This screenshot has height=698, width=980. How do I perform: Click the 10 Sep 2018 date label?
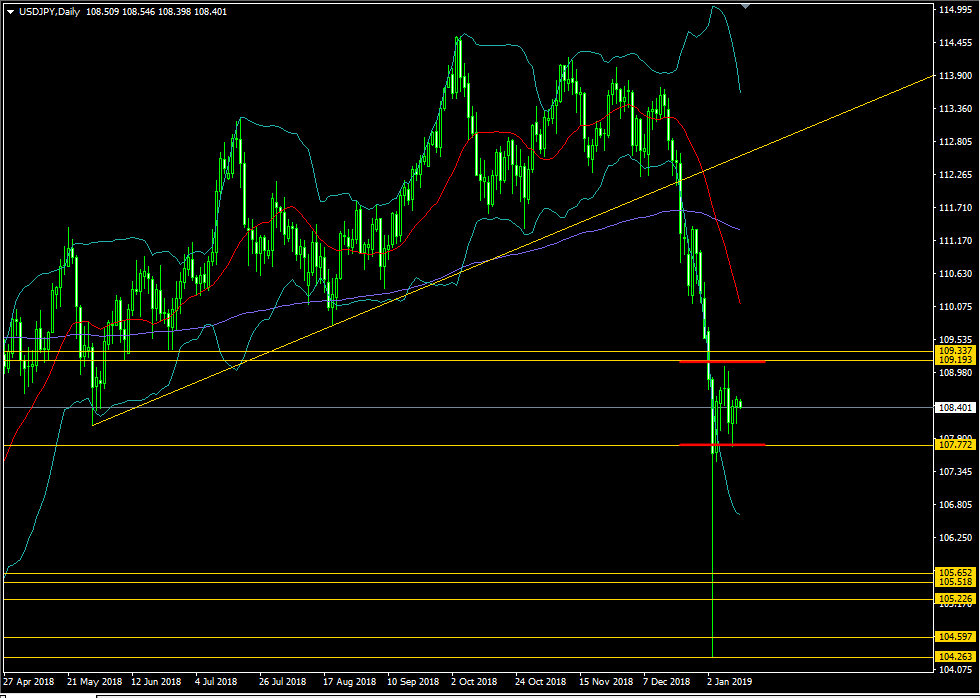click(x=413, y=681)
